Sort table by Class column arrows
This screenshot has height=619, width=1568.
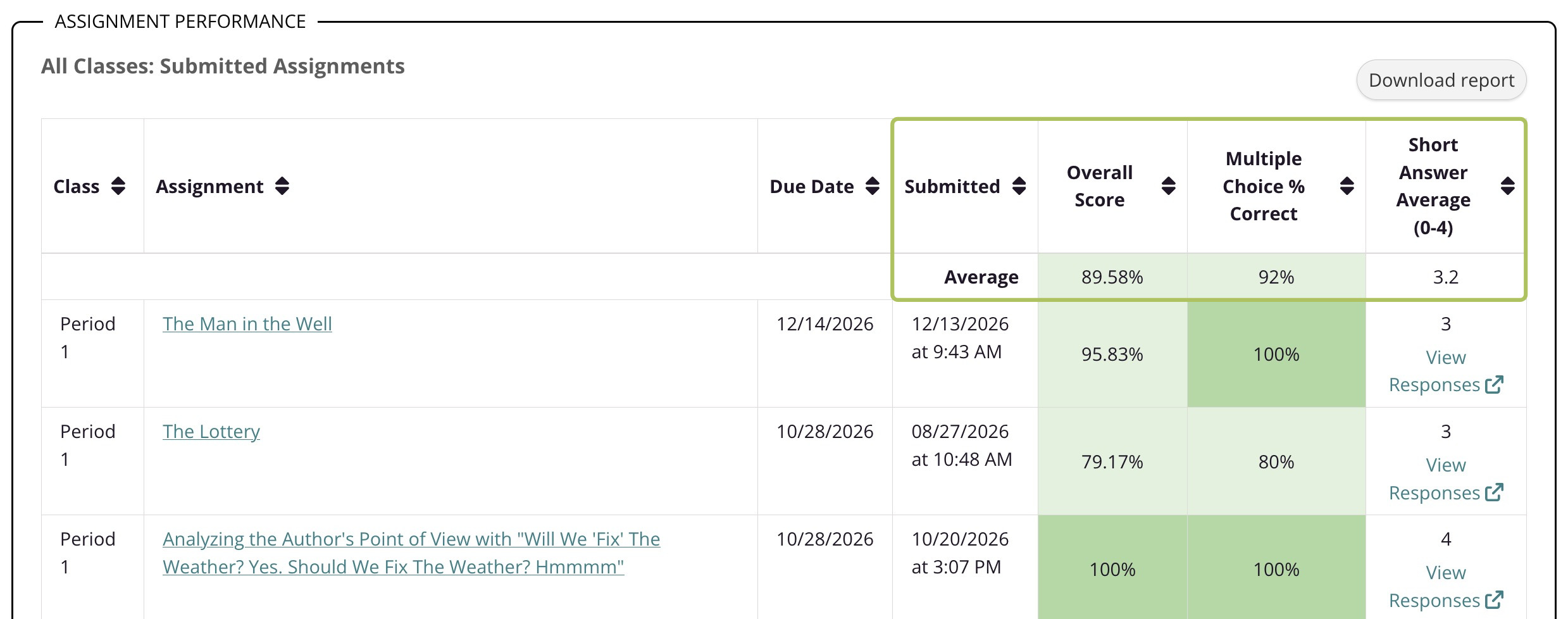click(x=118, y=186)
